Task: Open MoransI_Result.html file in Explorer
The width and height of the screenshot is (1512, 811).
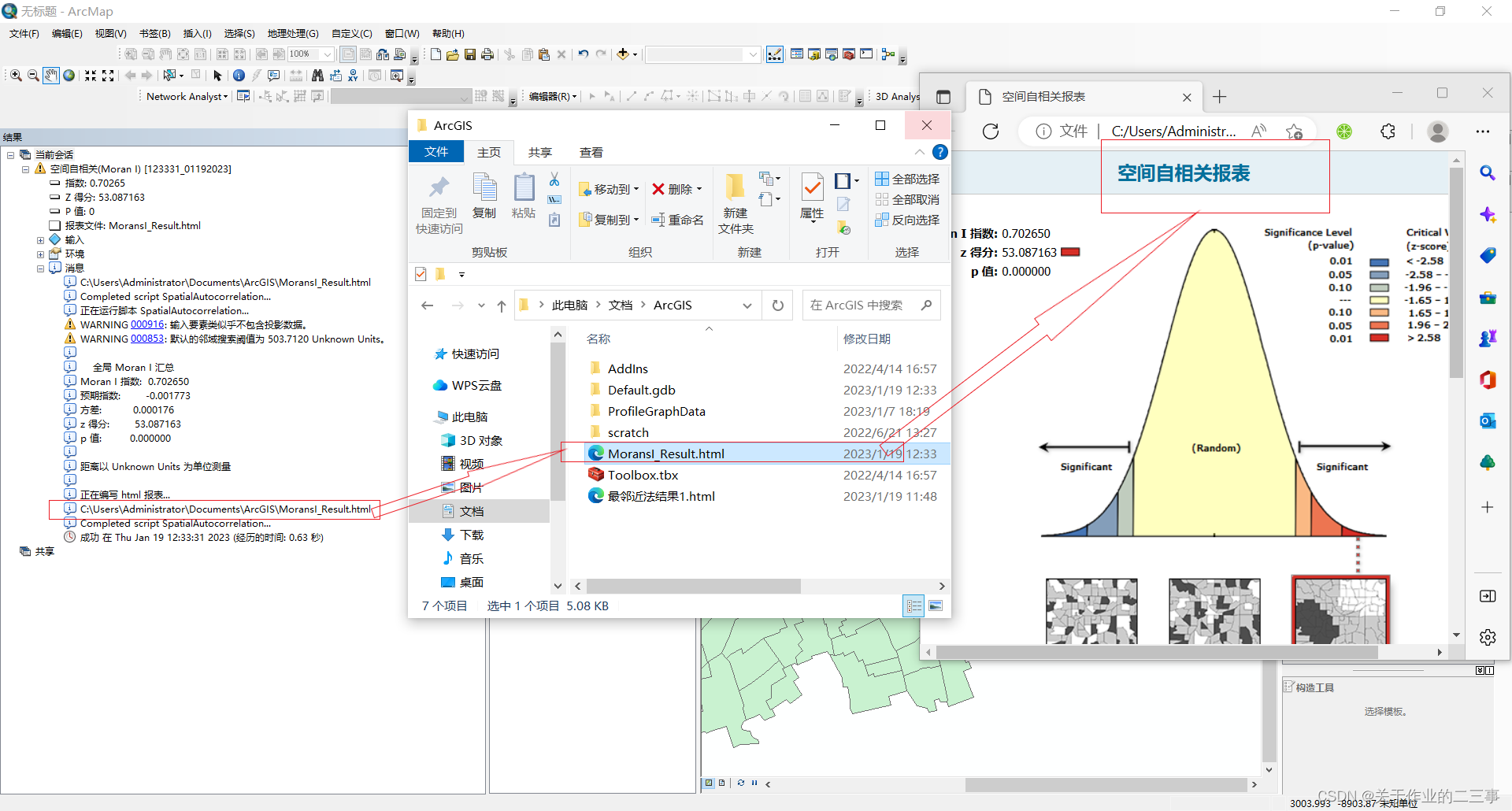Action: tap(665, 454)
